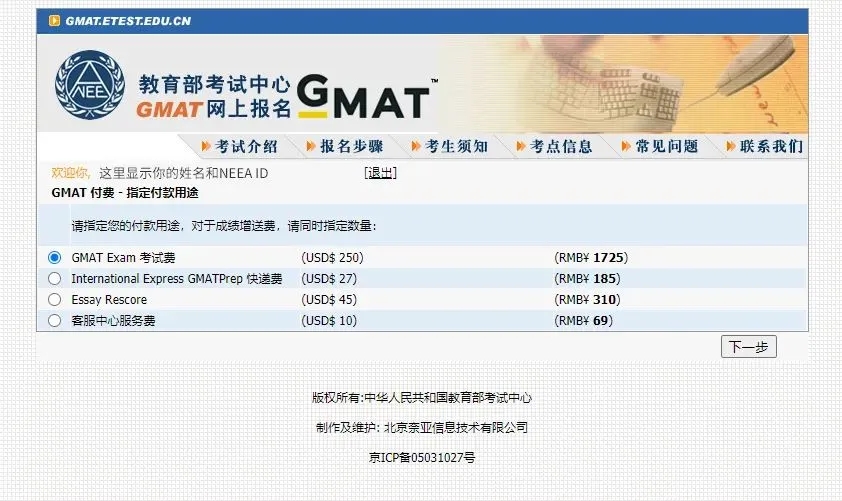Screen dimensions: 842x501
Task: Click the 退出 logout link
Action: 380,173
